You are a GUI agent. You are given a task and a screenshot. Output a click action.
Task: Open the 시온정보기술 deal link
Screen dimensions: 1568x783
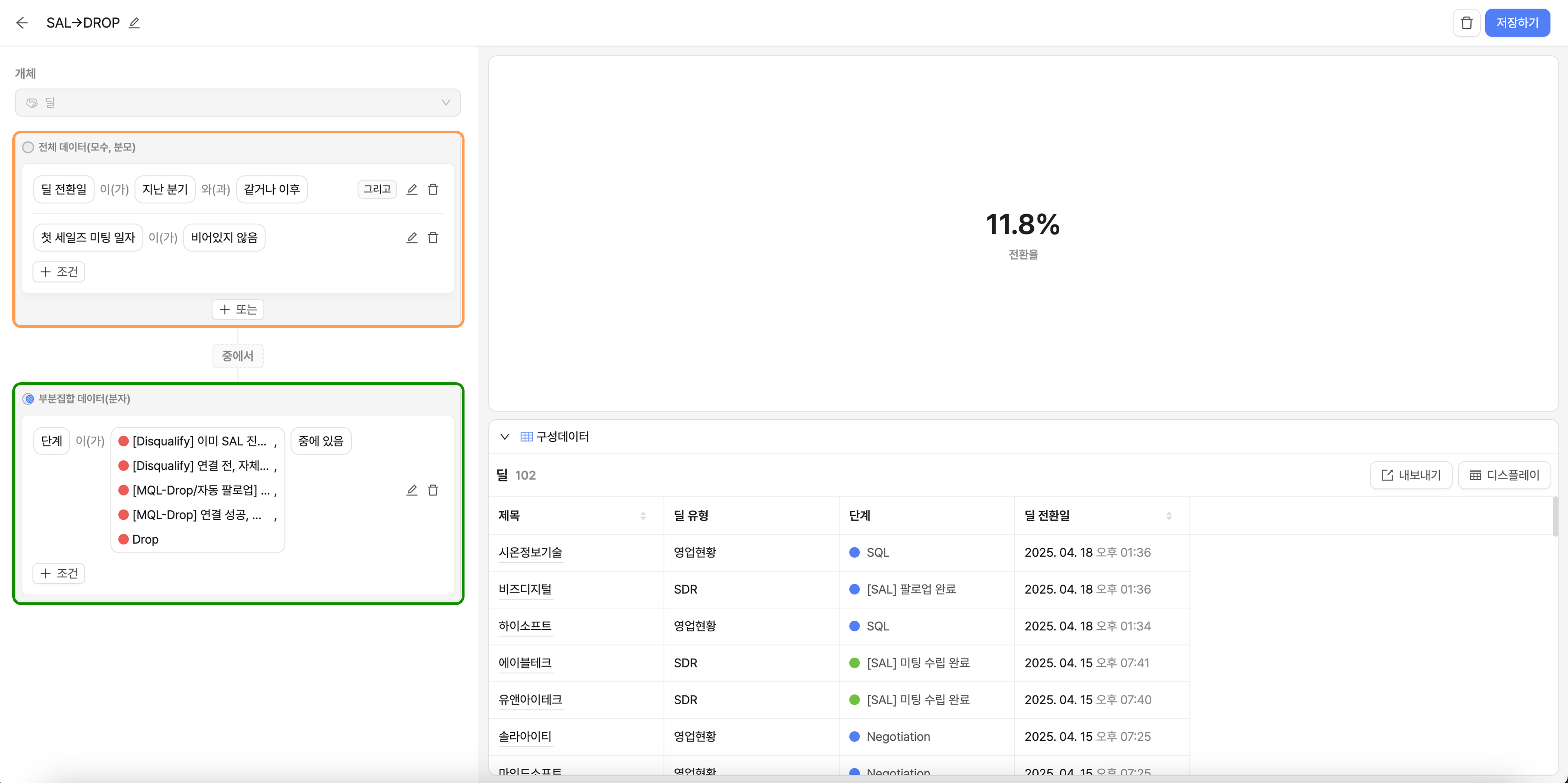[530, 552]
